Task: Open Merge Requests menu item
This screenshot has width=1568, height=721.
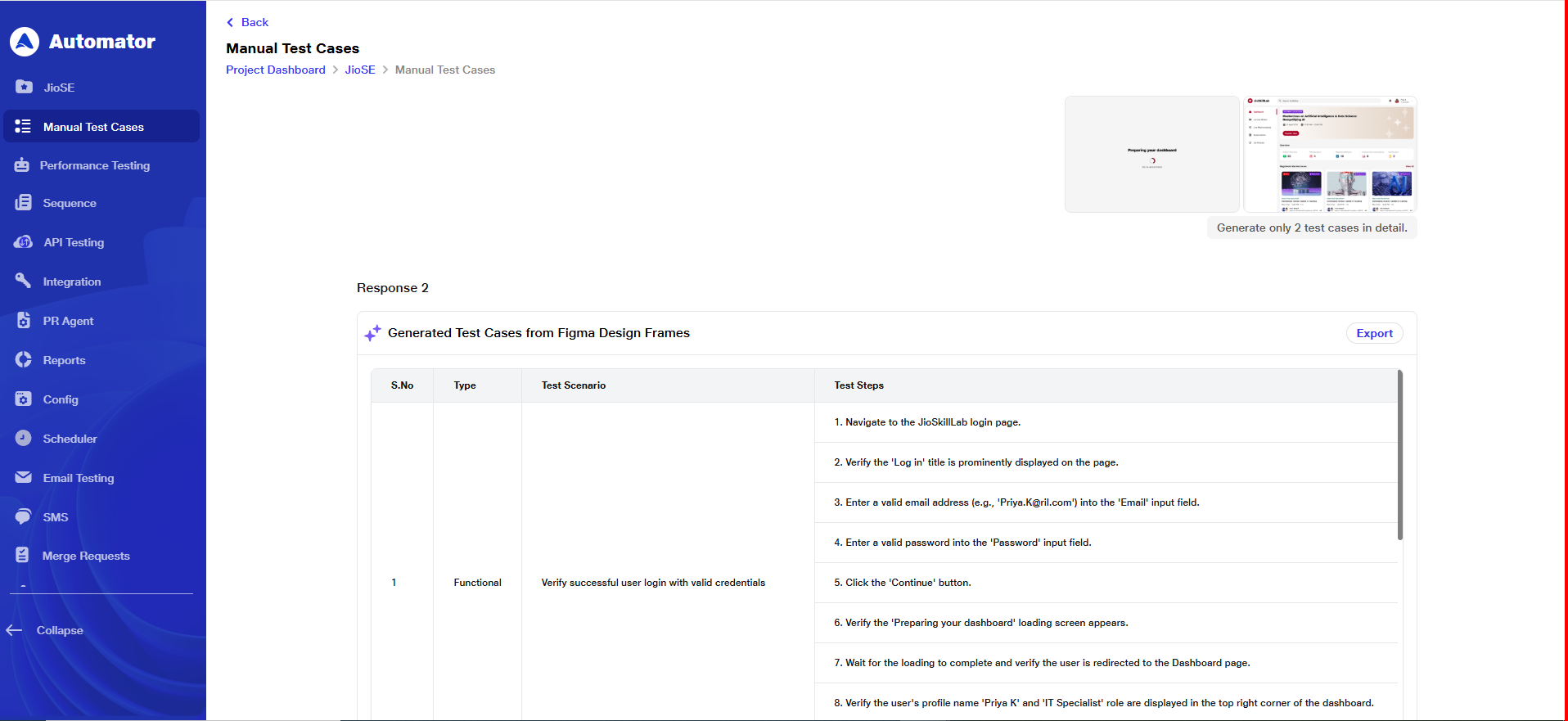Action: coord(86,556)
